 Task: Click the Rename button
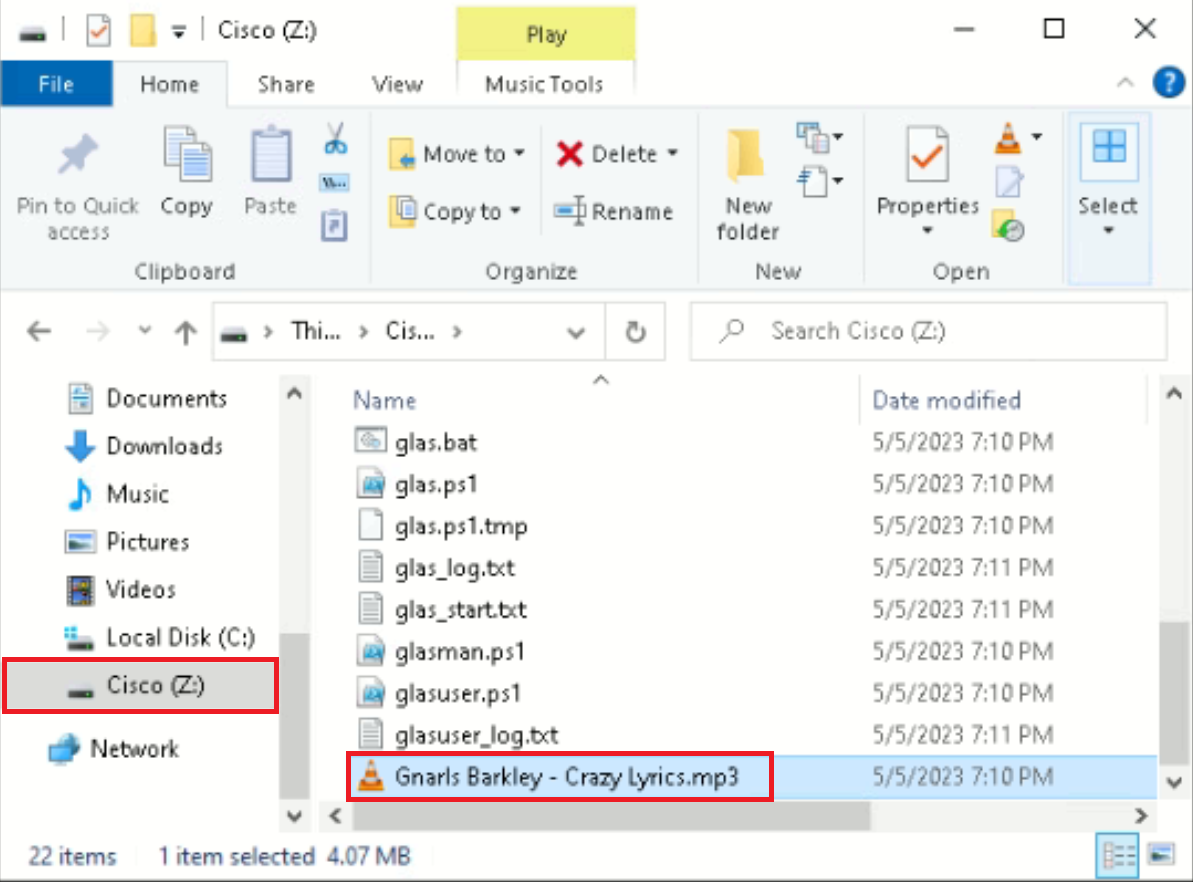pos(614,211)
